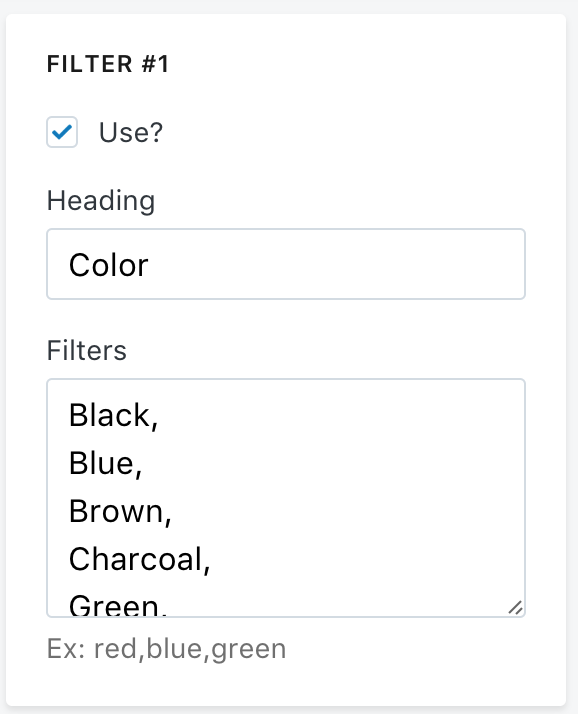Click the 'Heading' field label

101,201
